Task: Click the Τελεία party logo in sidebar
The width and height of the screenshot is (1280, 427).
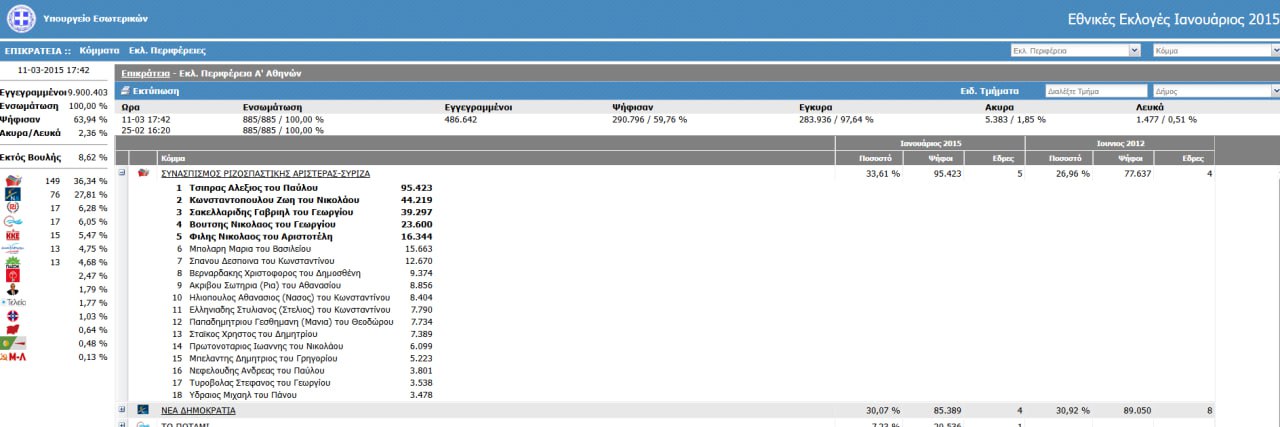Action: [14, 302]
